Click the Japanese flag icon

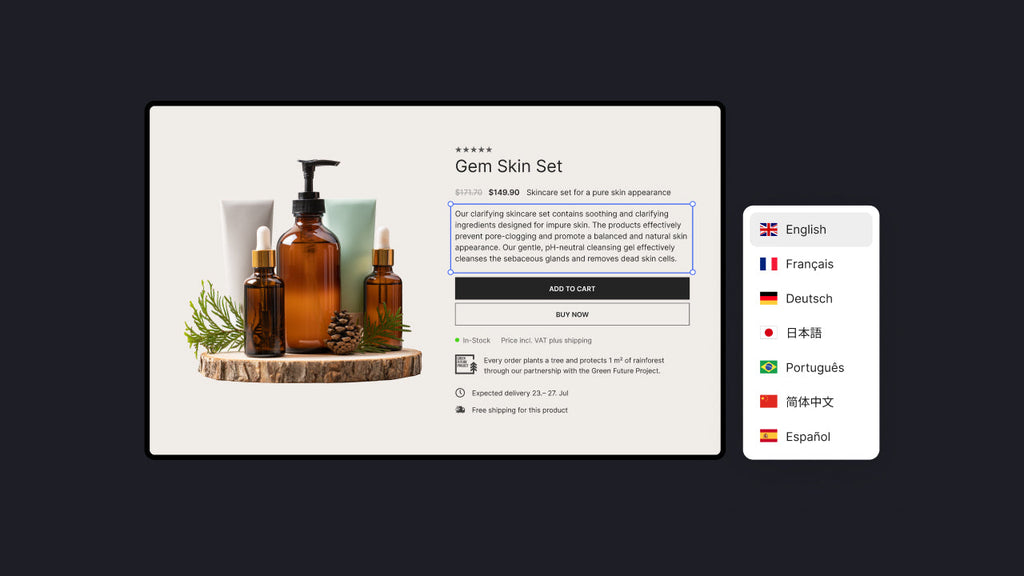click(x=768, y=333)
